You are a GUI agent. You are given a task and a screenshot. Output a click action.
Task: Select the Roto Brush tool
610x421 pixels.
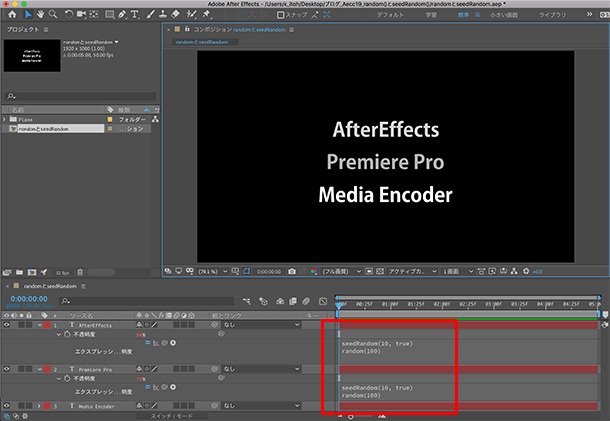tap(191, 14)
